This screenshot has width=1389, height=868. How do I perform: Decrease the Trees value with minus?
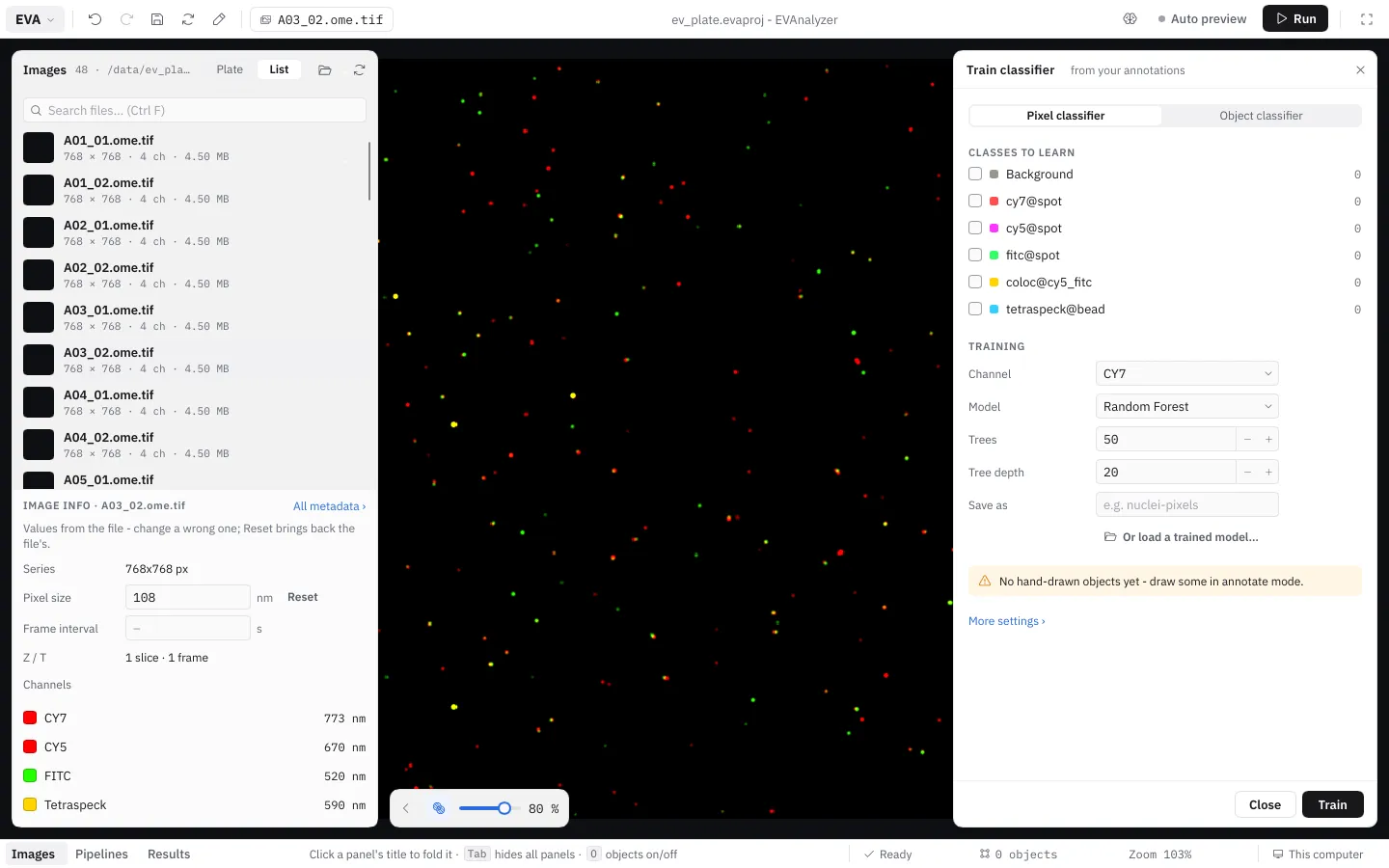1247,440
